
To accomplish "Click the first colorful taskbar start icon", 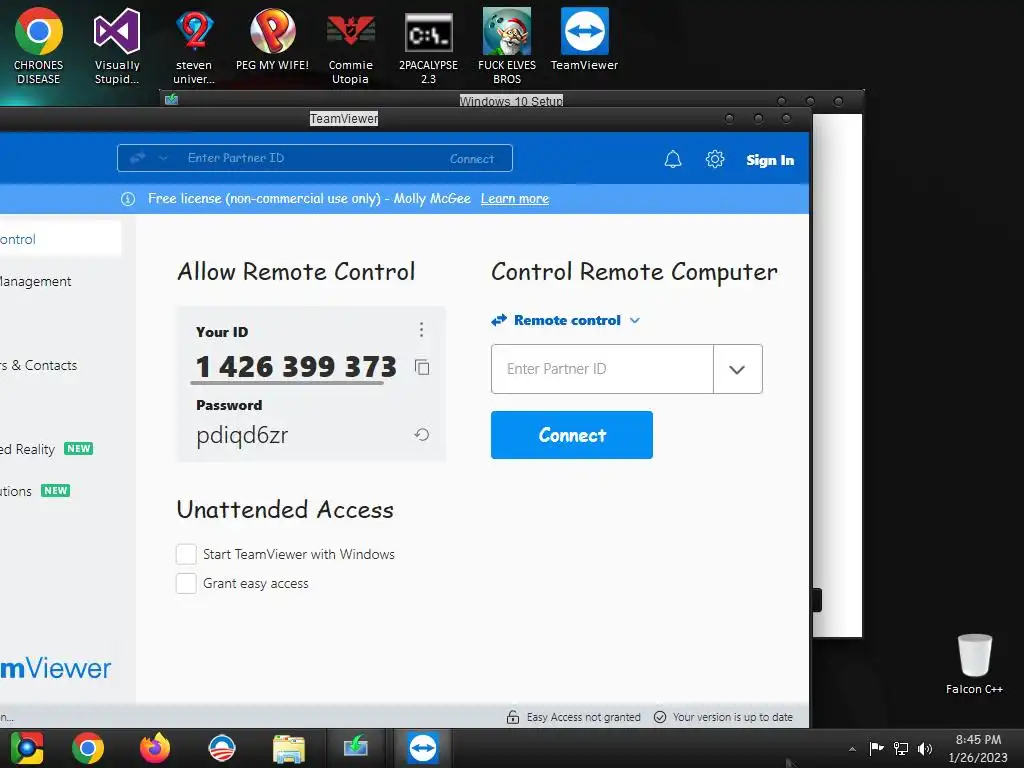I will tap(26, 748).
